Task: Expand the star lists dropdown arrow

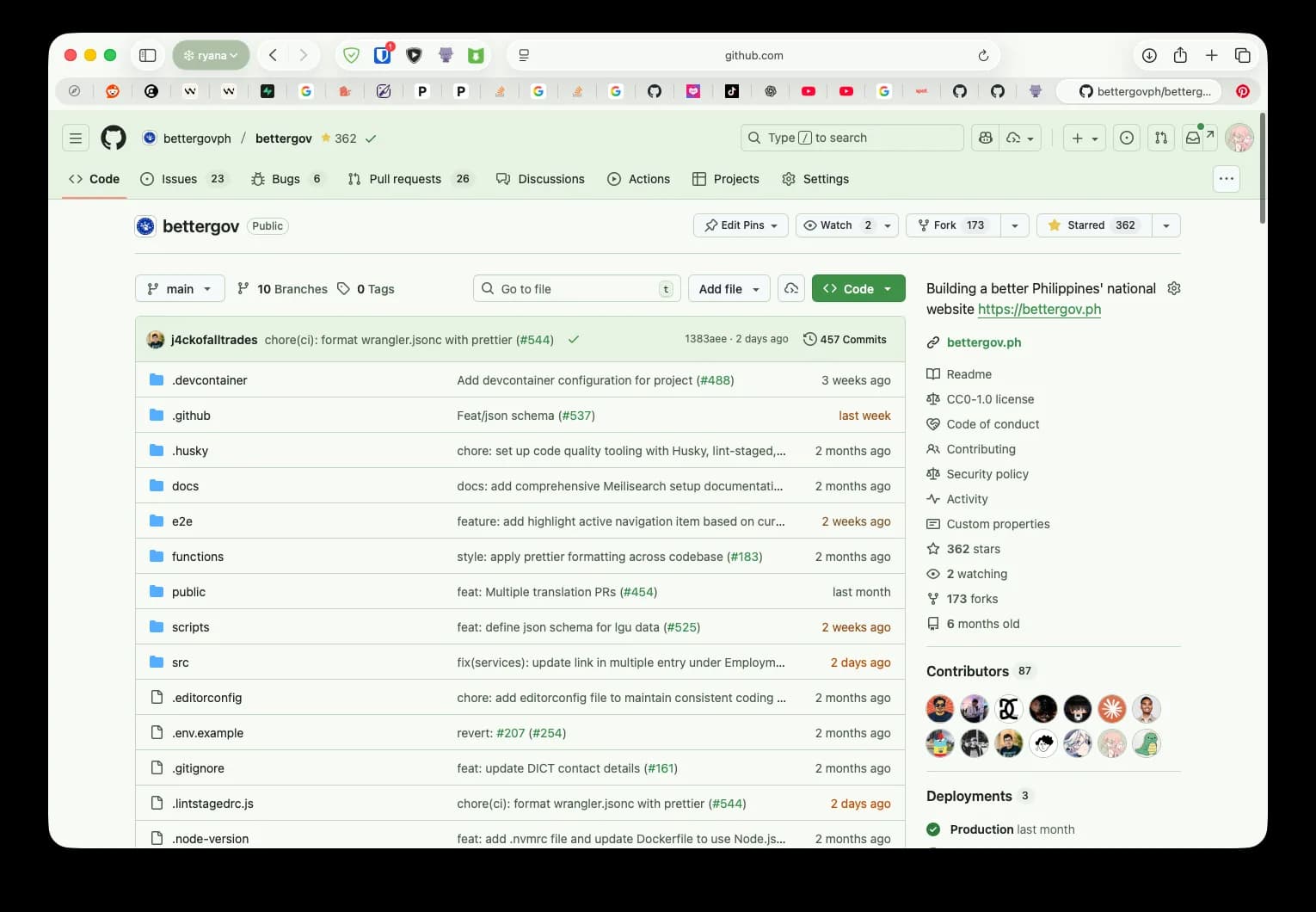Action: coord(1165,225)
